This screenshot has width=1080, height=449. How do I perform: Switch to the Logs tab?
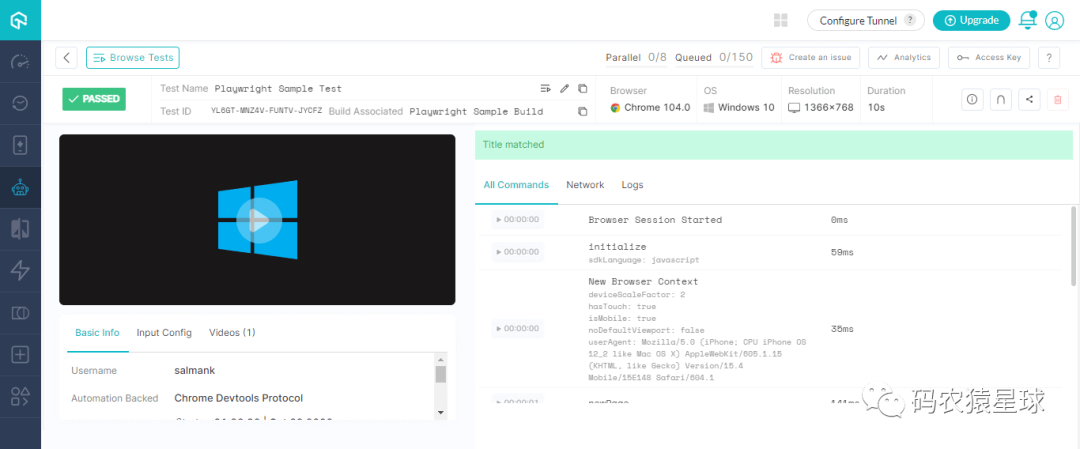(632, 185)
